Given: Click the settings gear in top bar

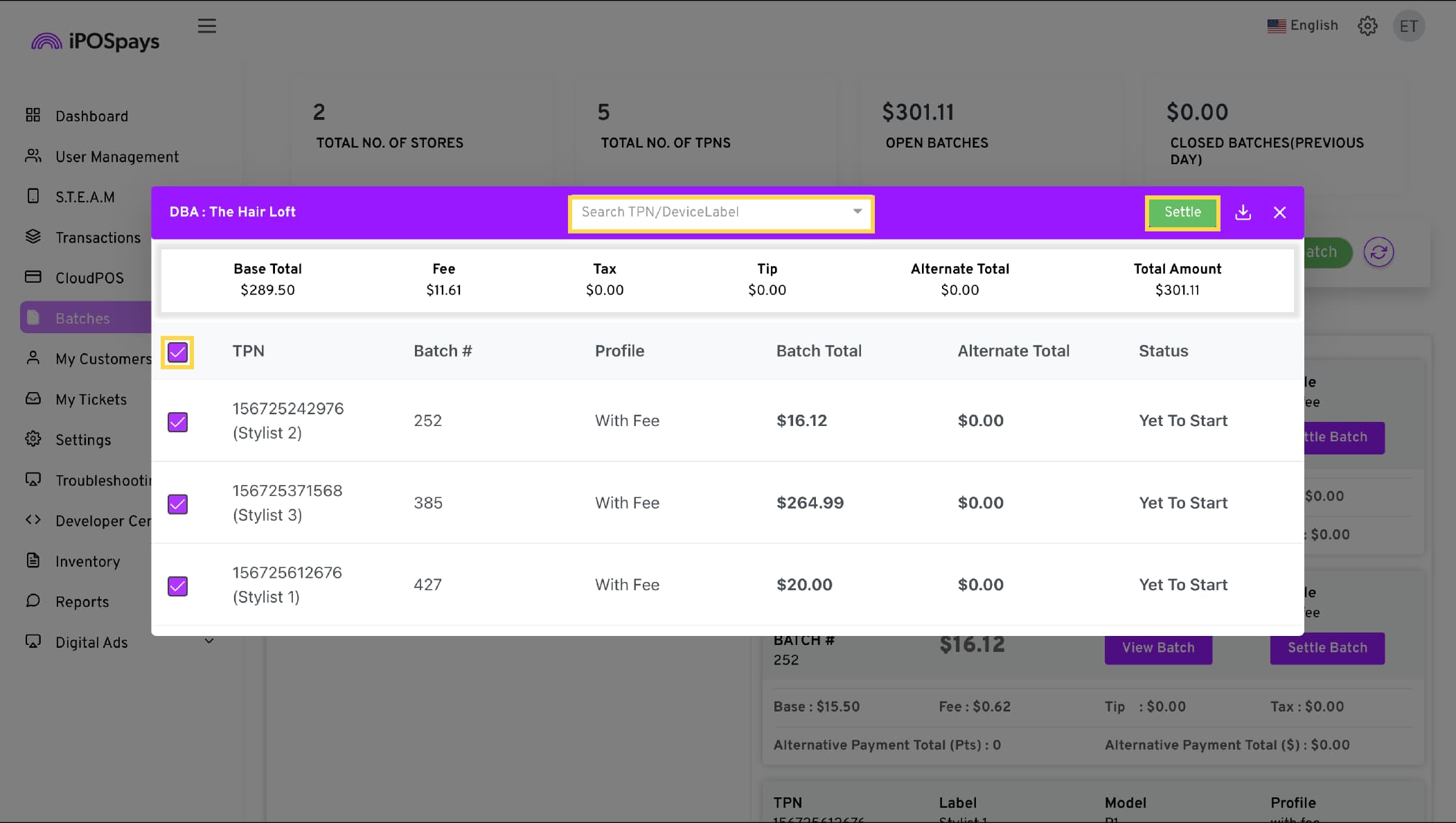Looking at the screenshot, I should tap(1367, 26).
